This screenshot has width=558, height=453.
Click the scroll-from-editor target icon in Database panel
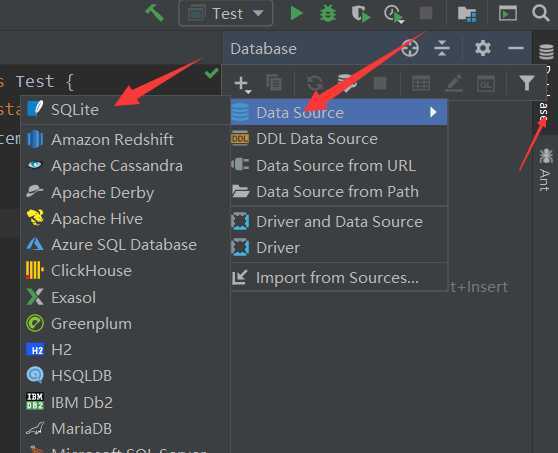[410, 48]
